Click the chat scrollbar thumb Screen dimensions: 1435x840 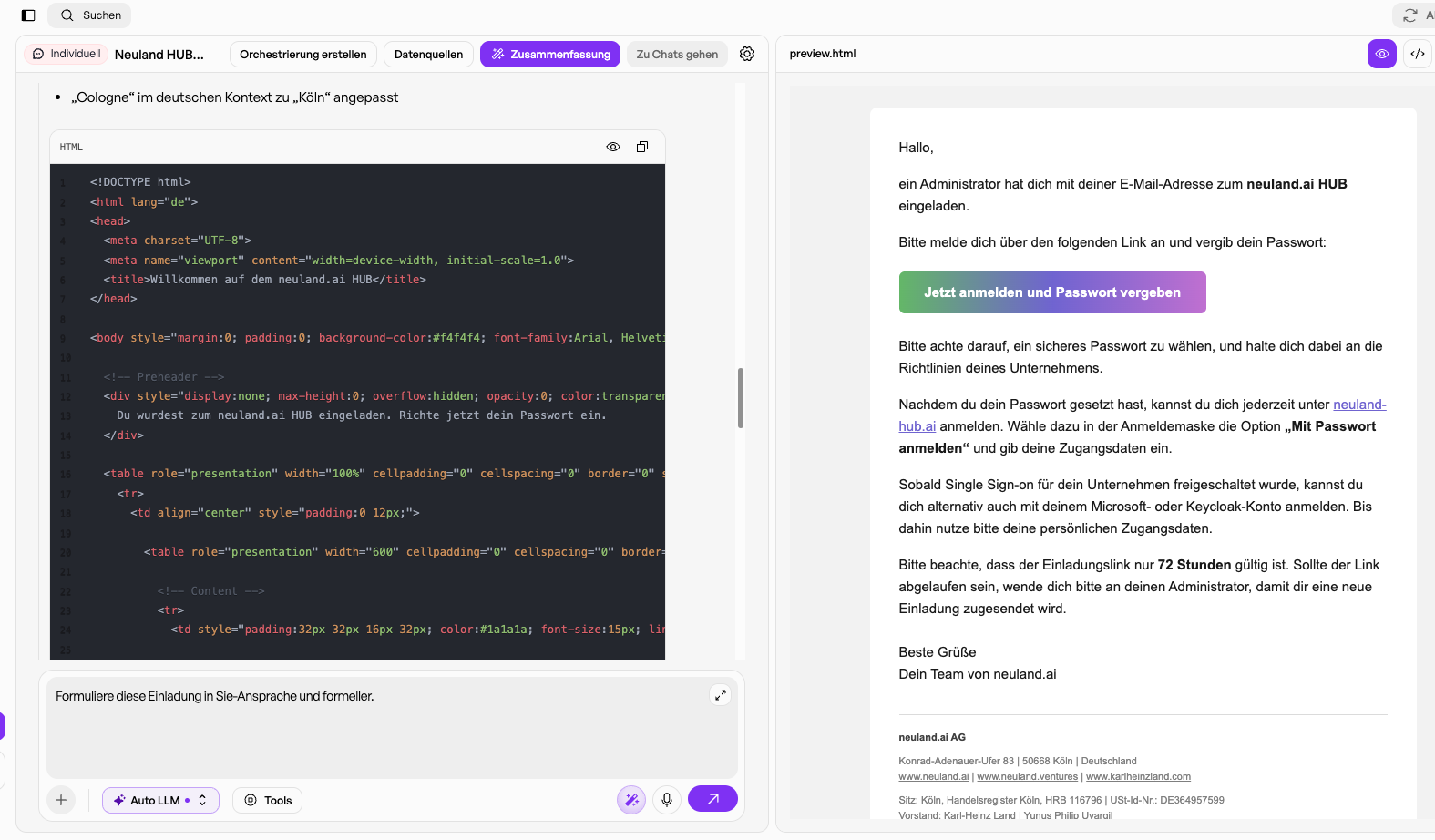[x=741, y=398]
